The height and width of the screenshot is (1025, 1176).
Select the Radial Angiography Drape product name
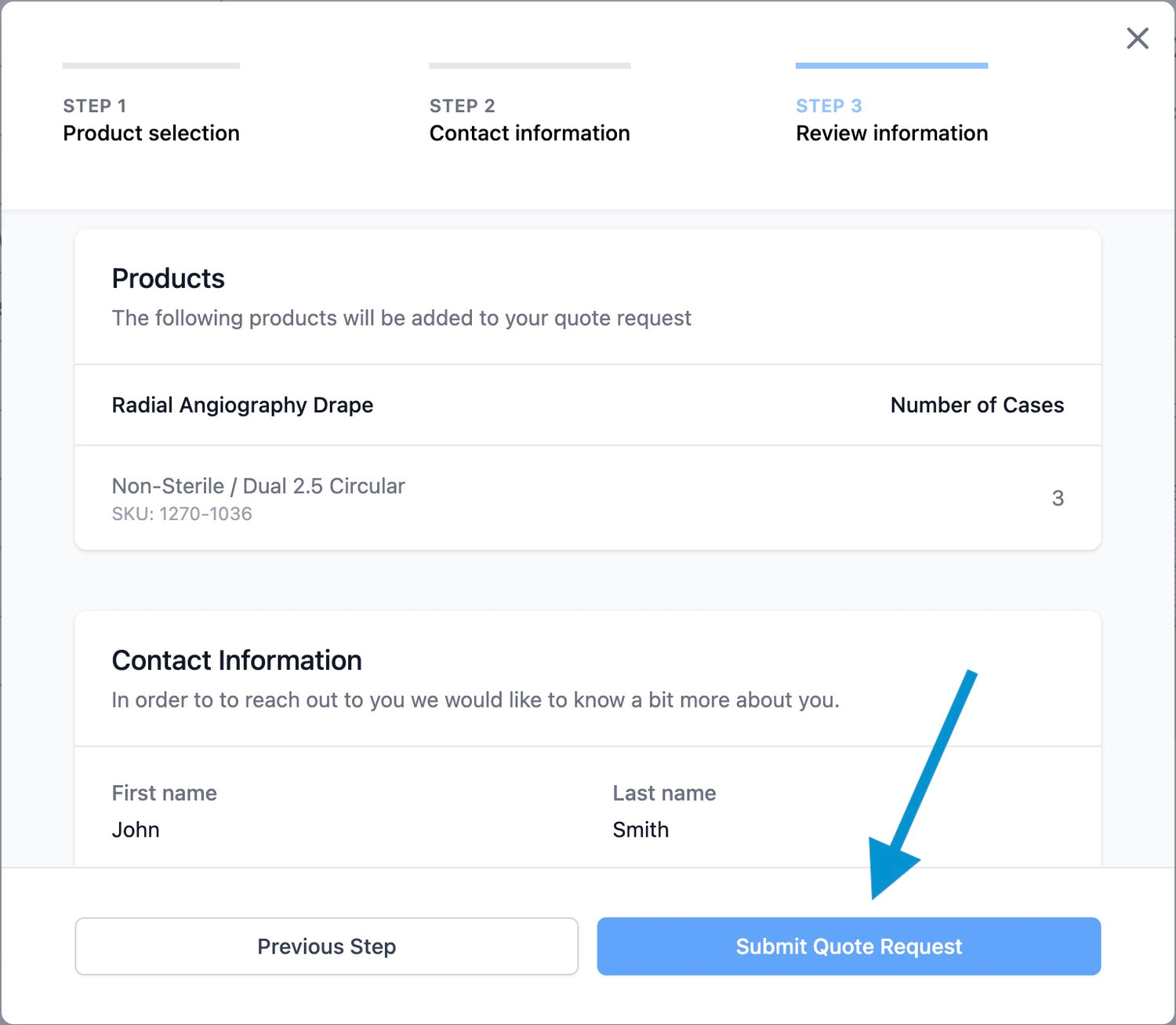pos(242,405)
